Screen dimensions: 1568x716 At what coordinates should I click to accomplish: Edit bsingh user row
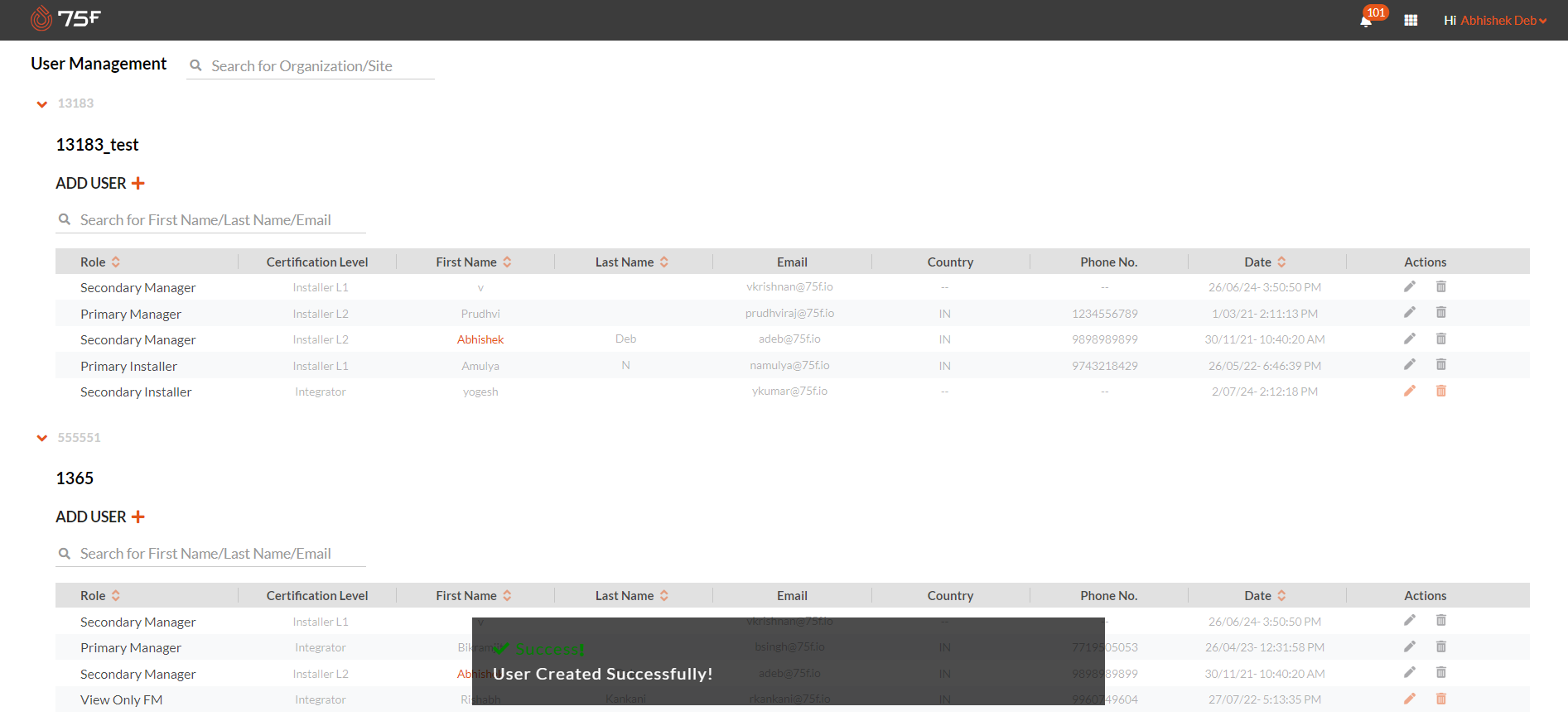tap(1410, 646)
